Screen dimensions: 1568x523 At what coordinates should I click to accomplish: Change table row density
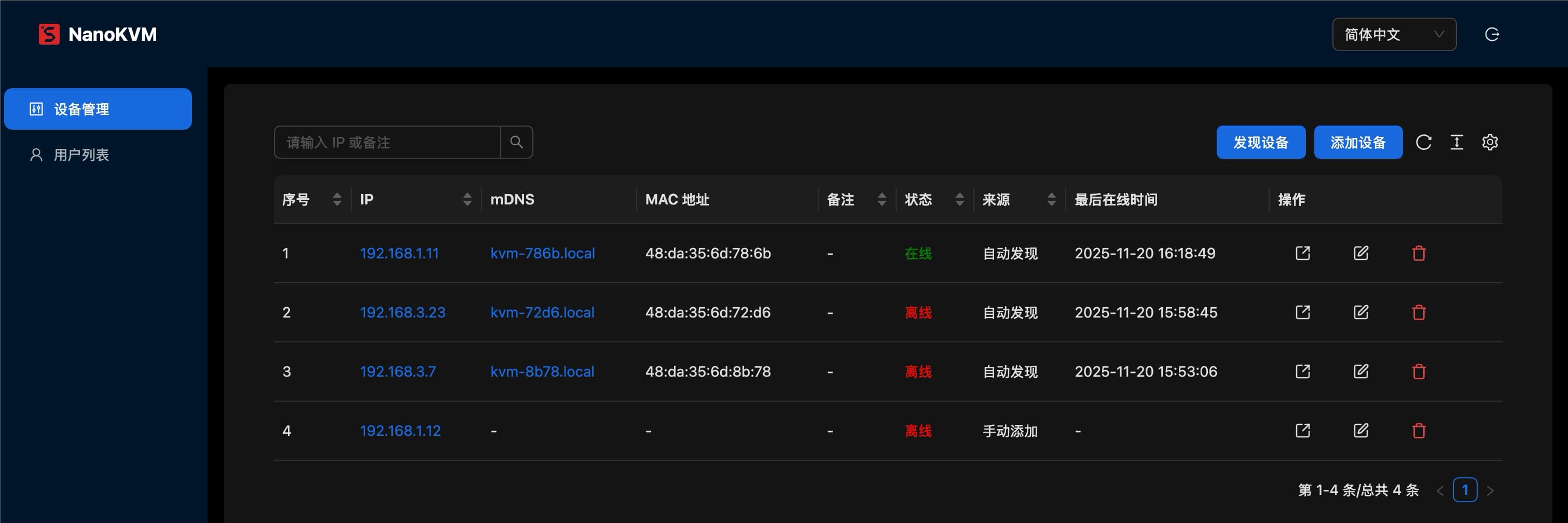(x=1456, y=143)
